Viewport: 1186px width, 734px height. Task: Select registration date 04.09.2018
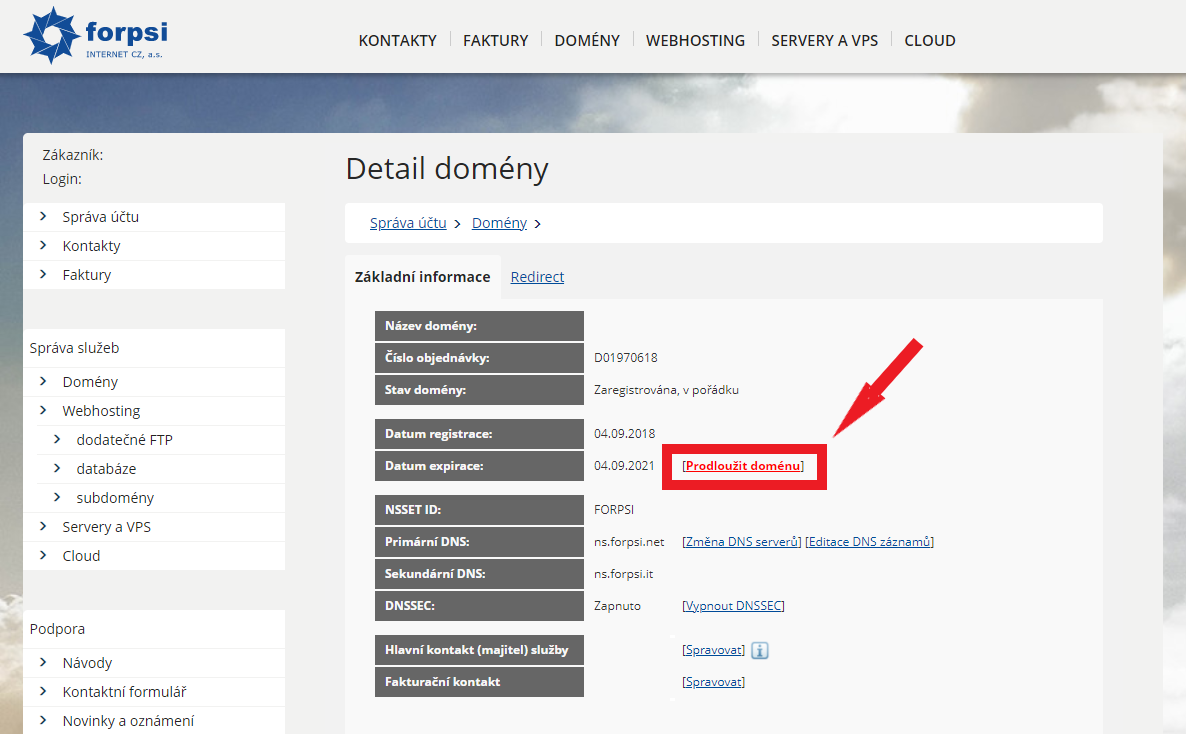[x=625, y=434]
